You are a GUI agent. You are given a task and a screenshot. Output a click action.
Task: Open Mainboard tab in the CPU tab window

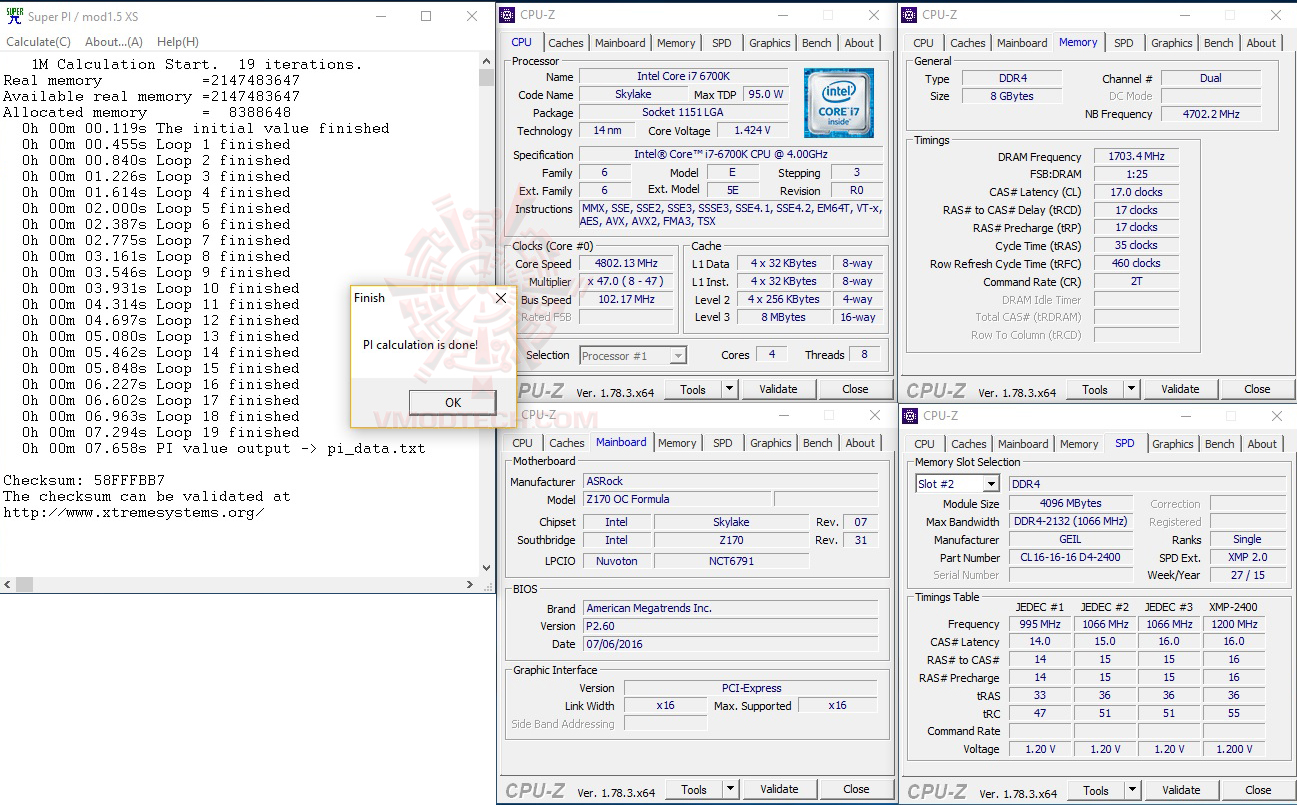(620, 43)
